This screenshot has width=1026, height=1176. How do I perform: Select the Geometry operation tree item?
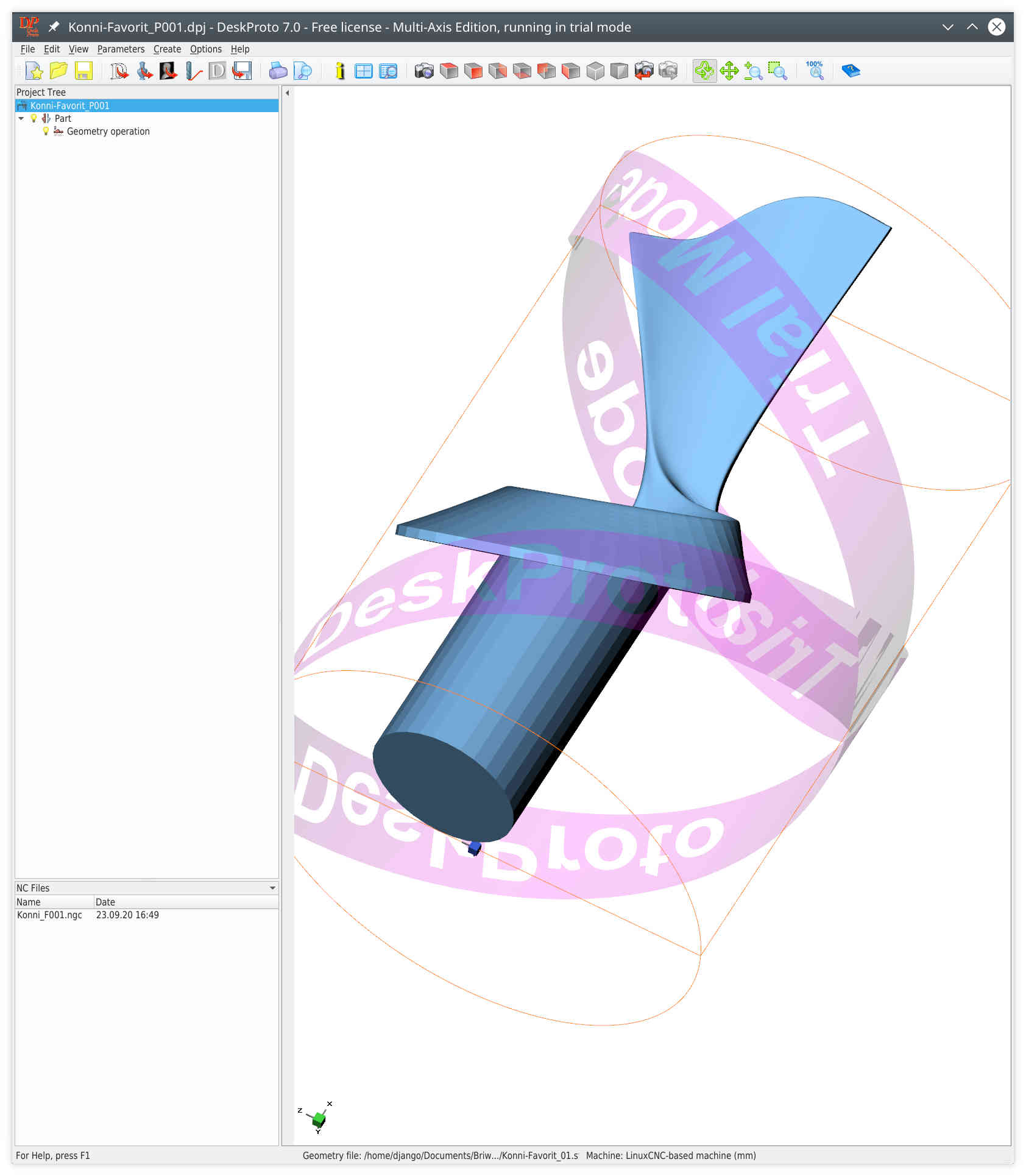108,131
